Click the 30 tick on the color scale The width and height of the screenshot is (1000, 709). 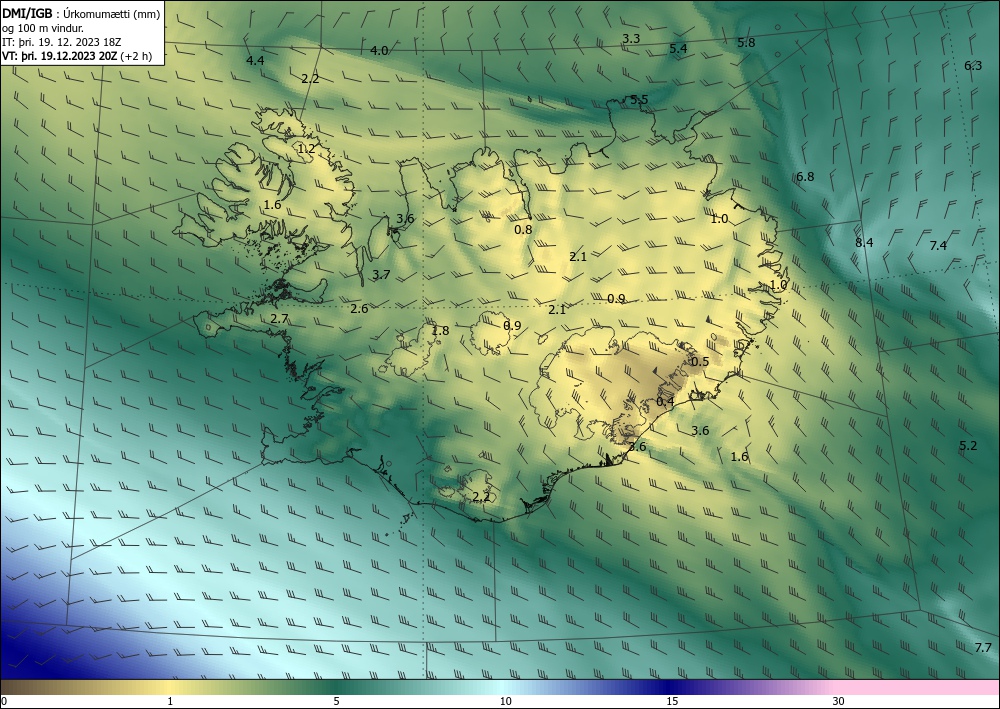point(839,701)
